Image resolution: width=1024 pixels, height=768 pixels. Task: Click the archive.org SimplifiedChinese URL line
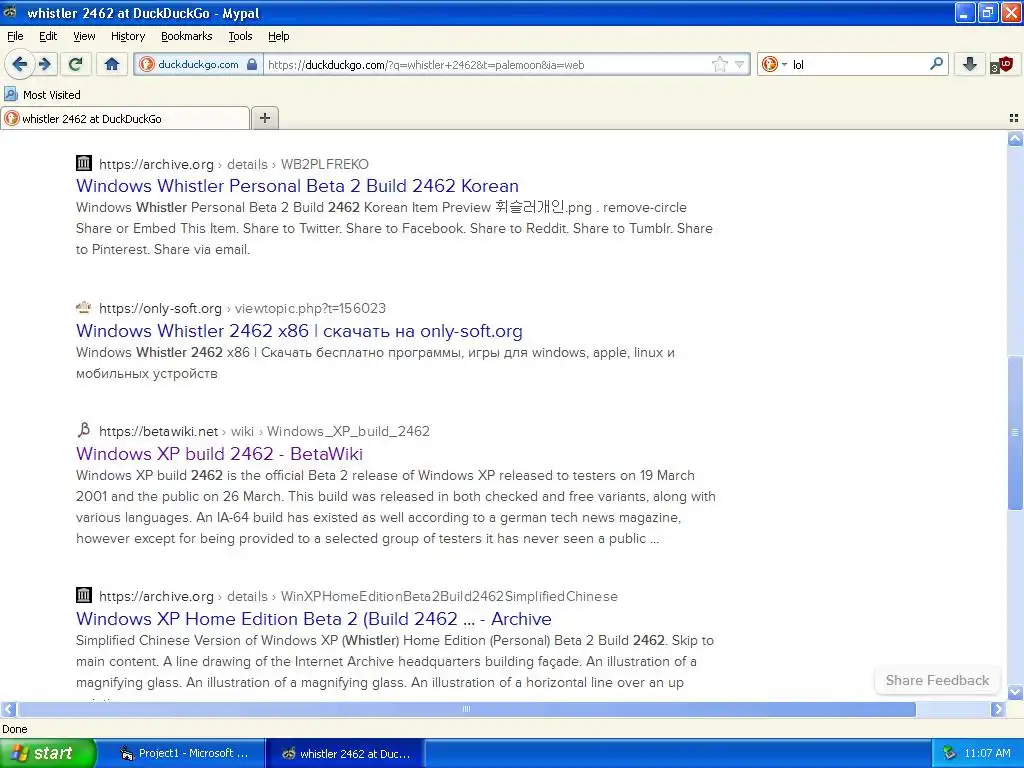pos(359,596)
